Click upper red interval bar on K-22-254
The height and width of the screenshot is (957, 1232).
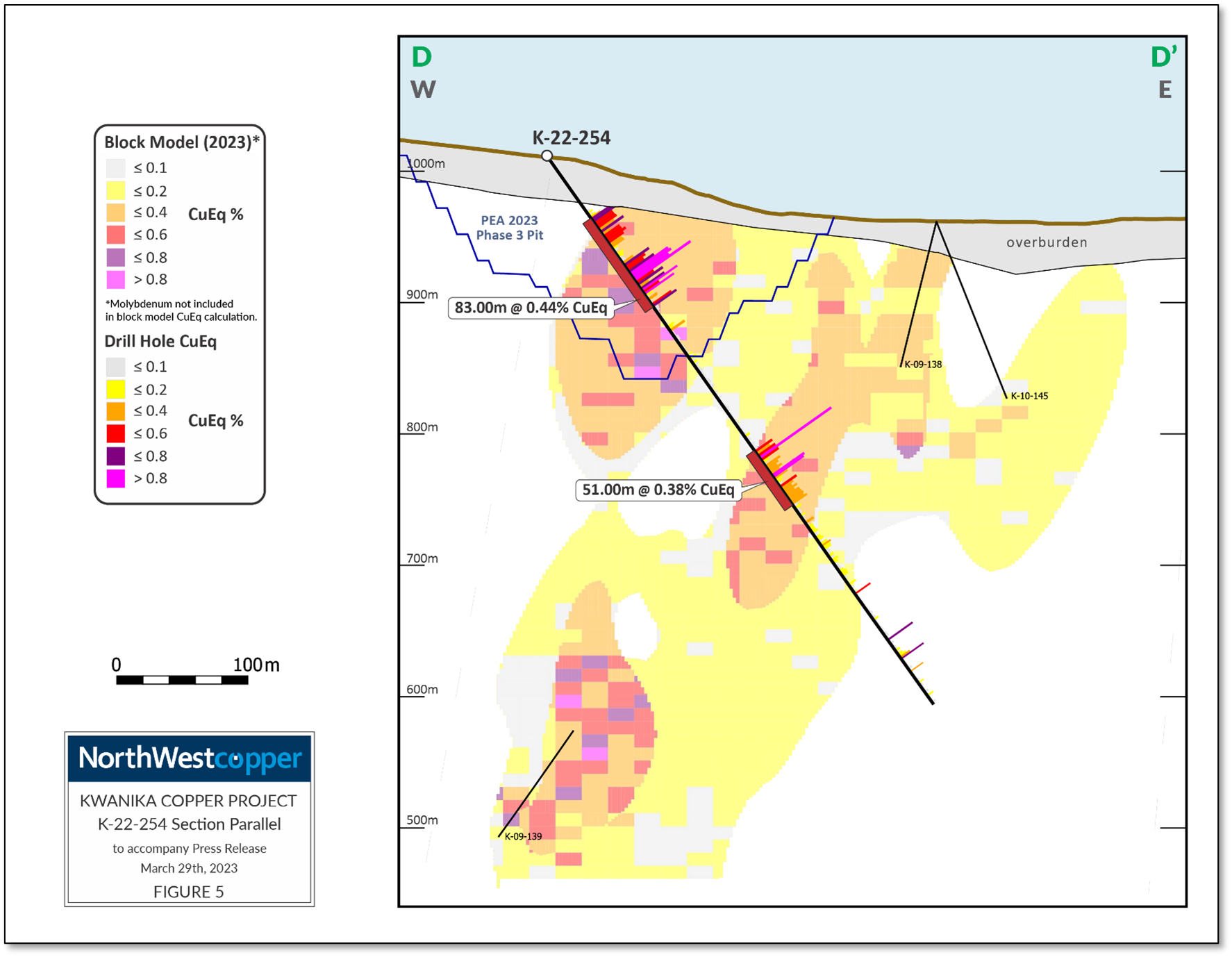click(618, 265)
